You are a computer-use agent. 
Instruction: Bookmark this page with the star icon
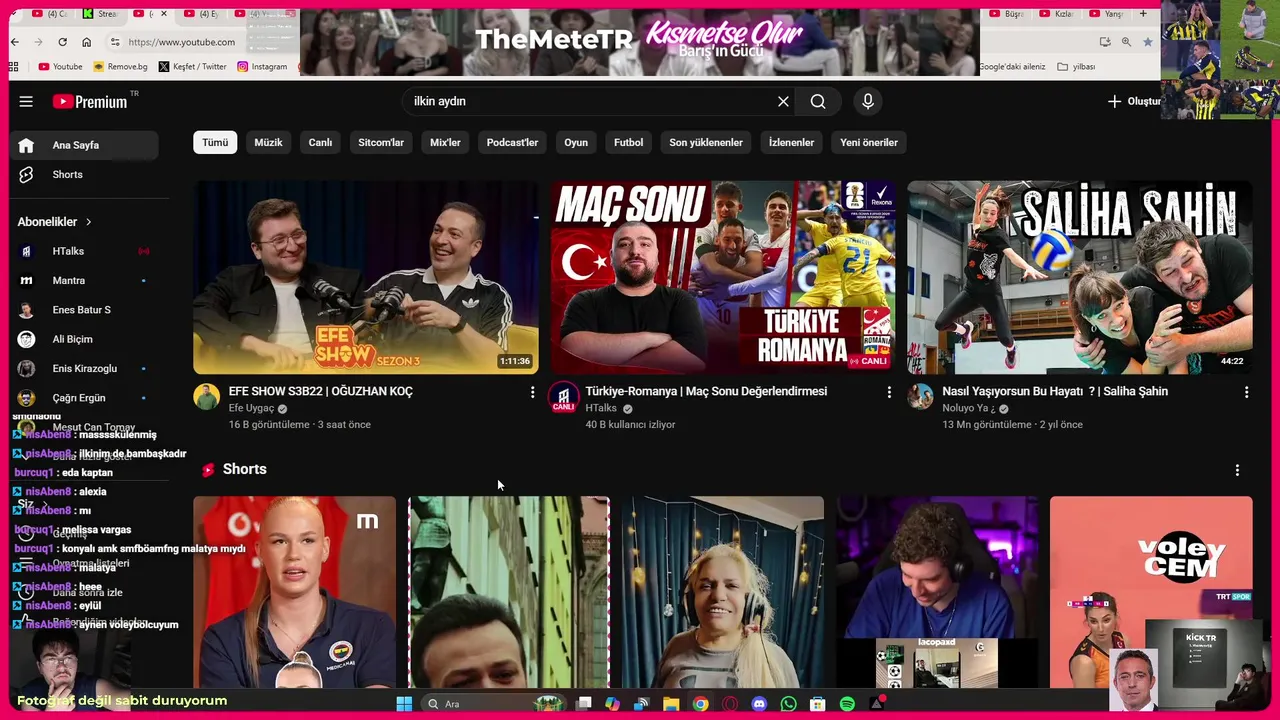[1147, 42]
